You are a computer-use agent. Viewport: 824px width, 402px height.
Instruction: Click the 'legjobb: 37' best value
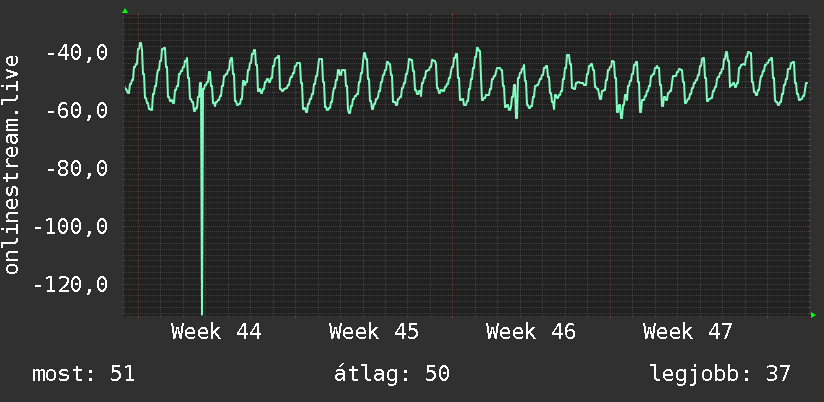720,374
